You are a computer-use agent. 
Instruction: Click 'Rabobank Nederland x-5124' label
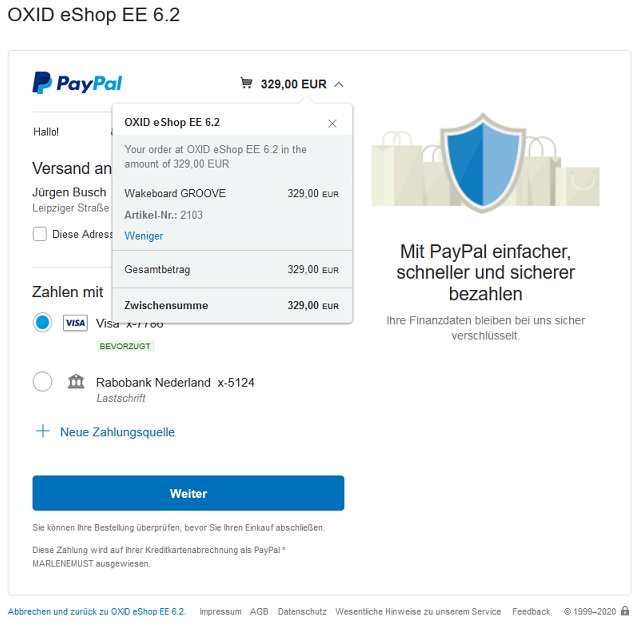(175, 383)
